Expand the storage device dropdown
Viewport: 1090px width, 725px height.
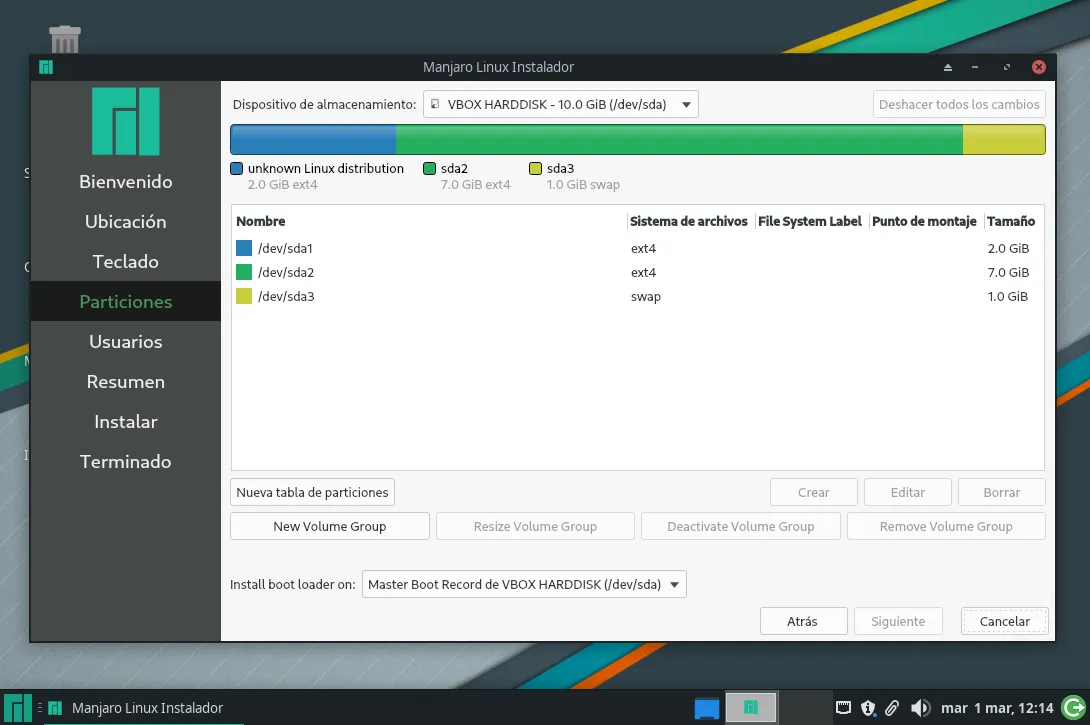(x=560, y=104)
